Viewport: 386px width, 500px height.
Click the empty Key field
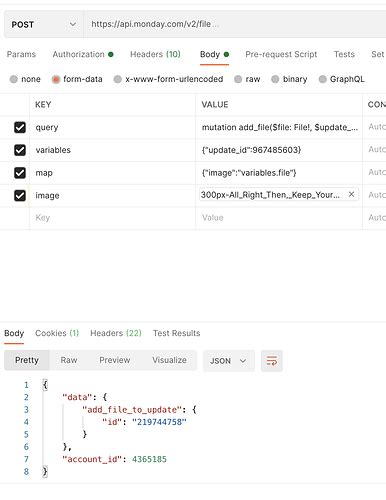coord(112,218)
